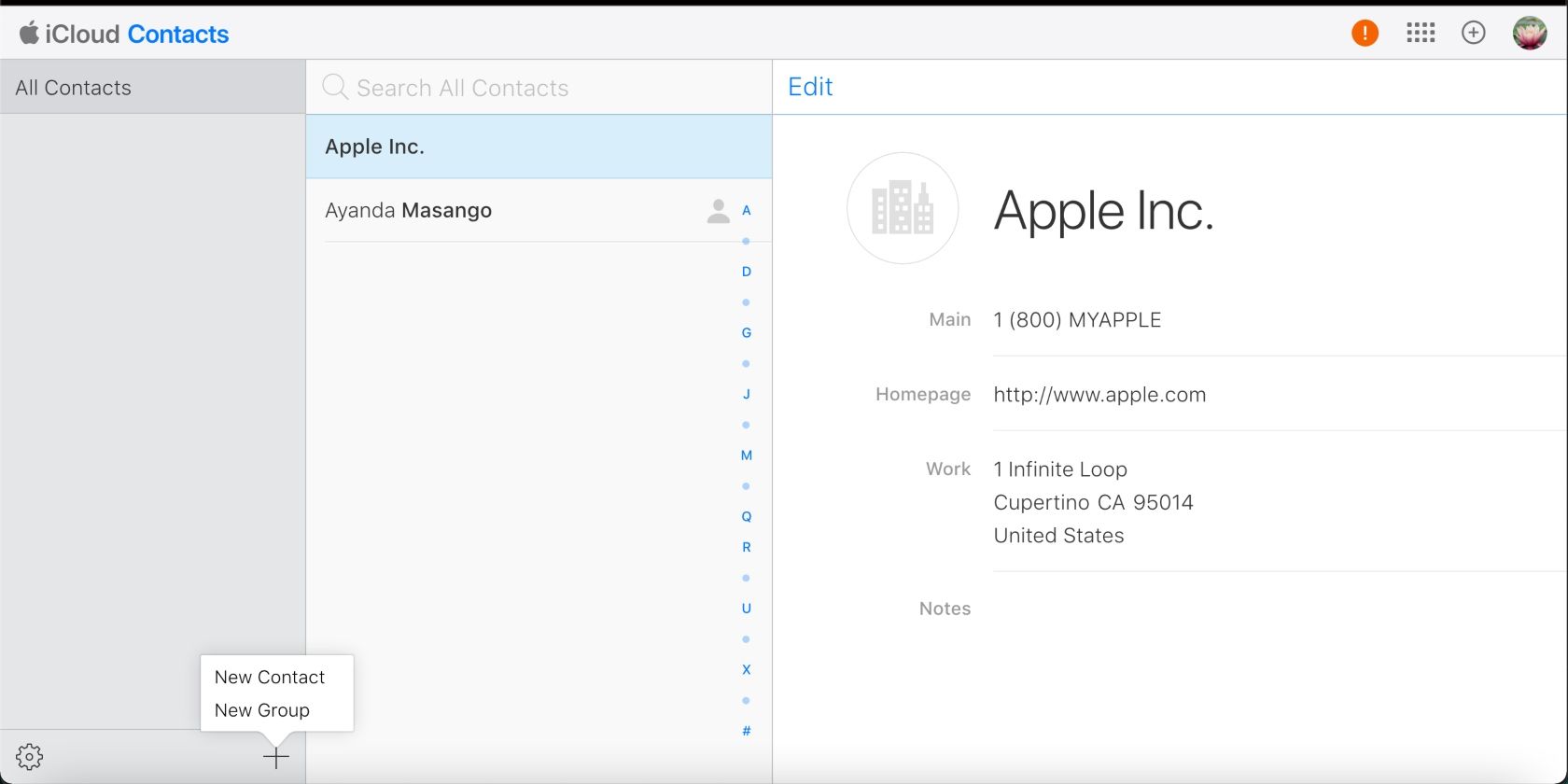Open the account profile avatar

pos(1530,34)
